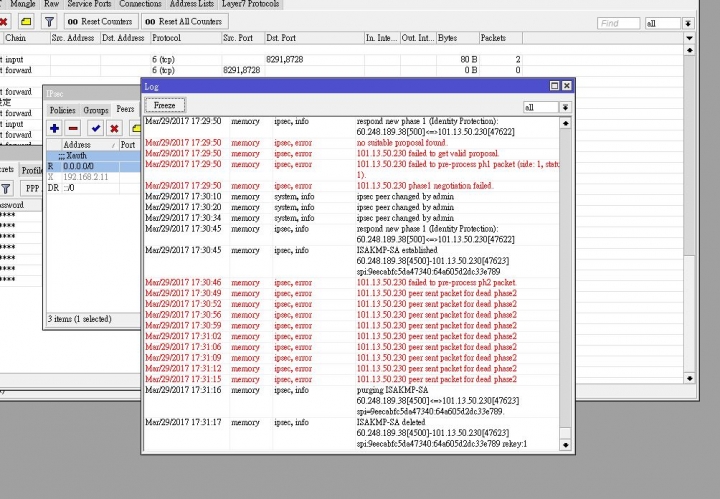Sort by the Packets column header
The height and width of the screenshot is (499, 720).
coord(501,38)
